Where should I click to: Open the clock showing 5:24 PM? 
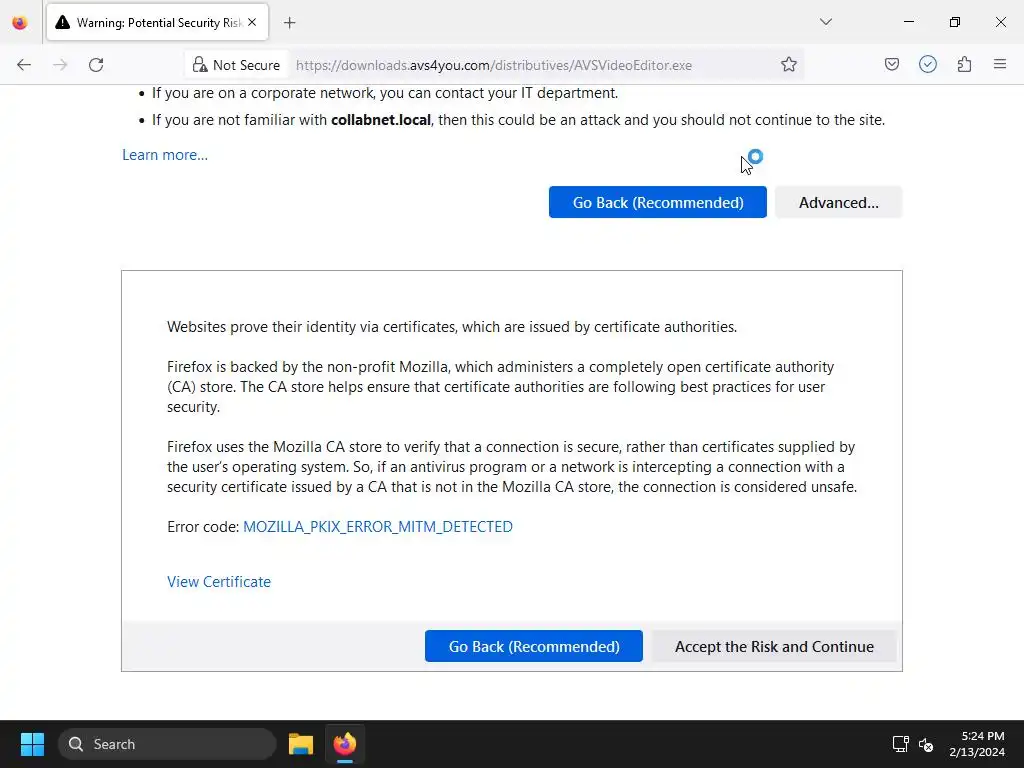[977, 744]
